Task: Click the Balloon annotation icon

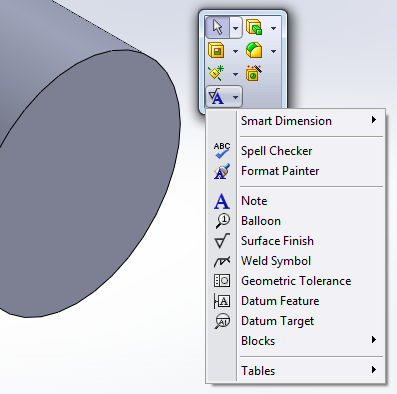Action: tap(222, 221)
